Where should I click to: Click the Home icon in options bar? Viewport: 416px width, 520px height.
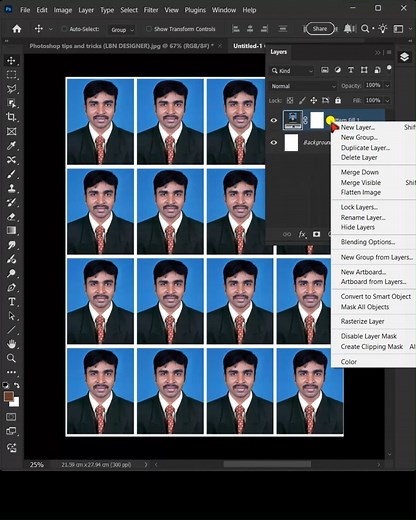(17, 29)
